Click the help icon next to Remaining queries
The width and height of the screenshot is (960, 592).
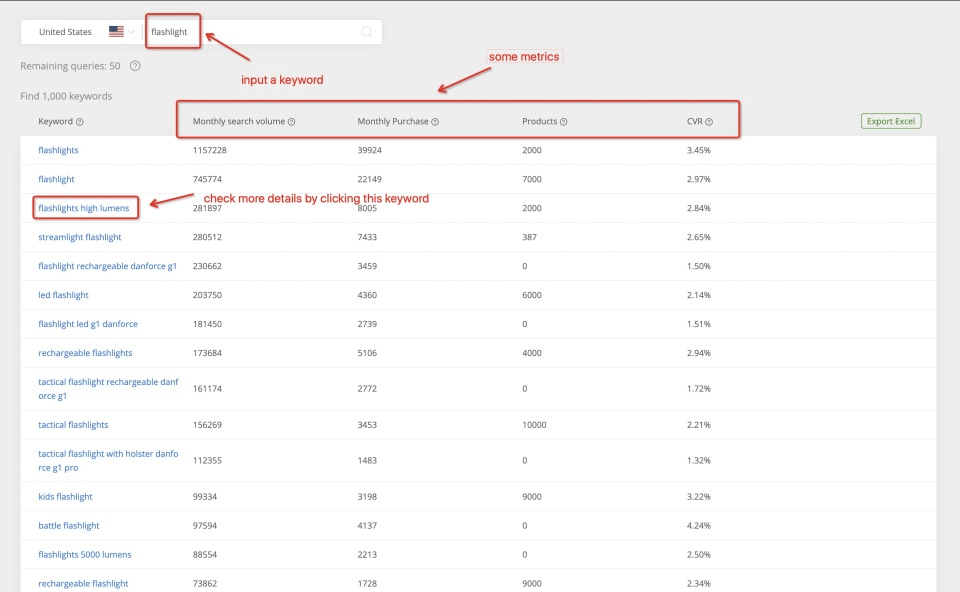click(135, 66)
